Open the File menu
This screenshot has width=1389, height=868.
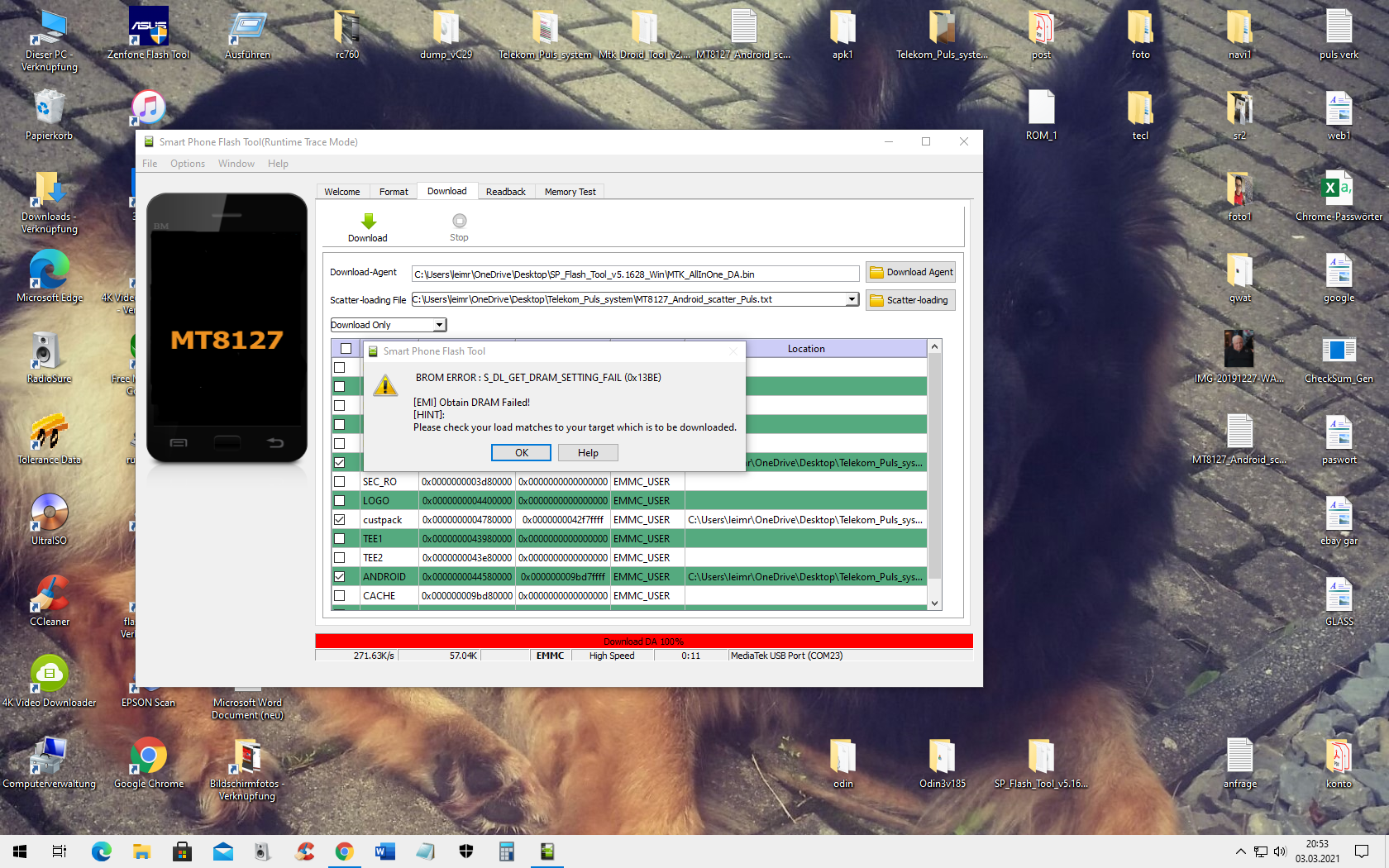[150, 164]
